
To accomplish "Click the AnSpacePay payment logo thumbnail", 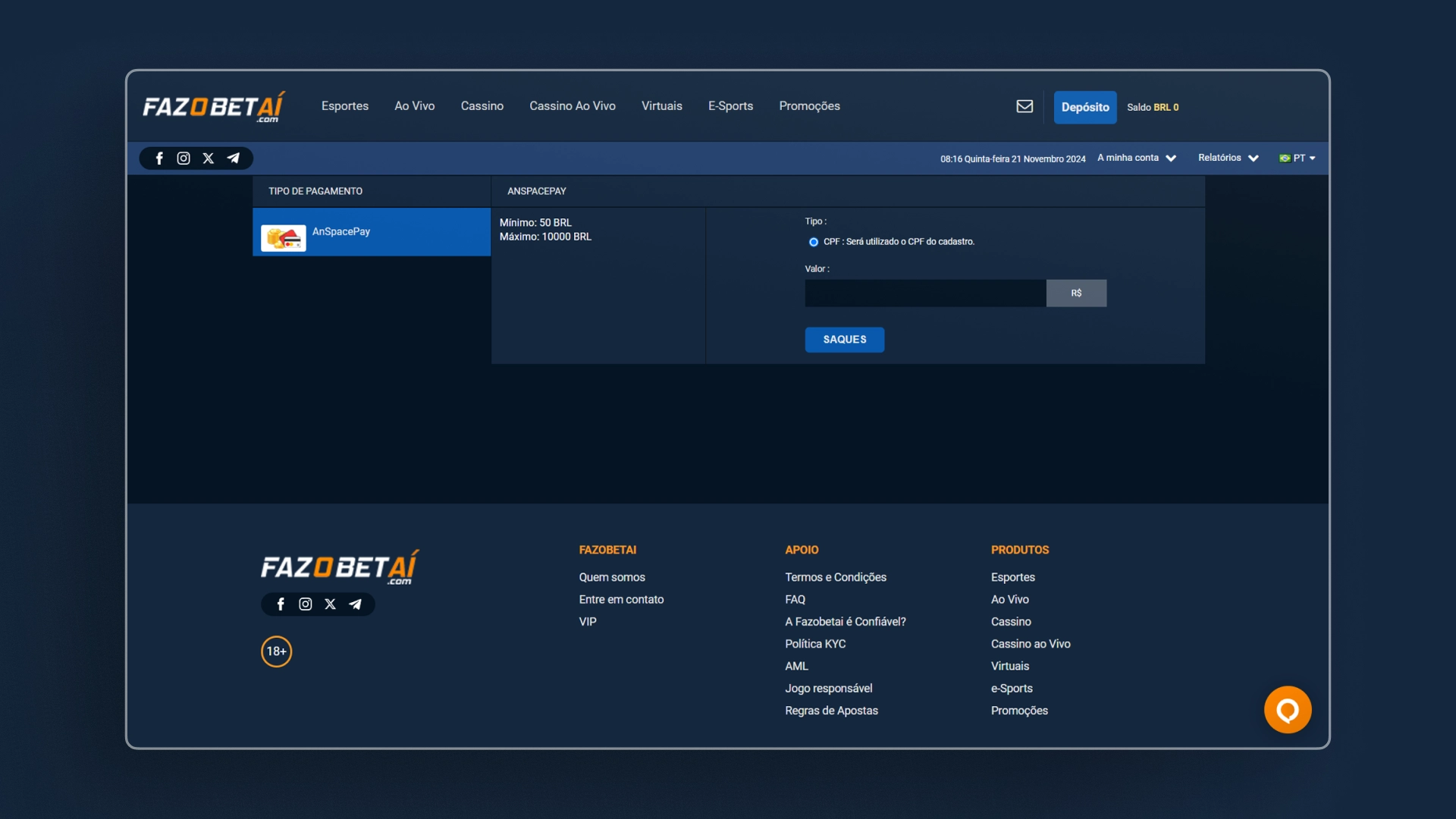I will [x=284, y=237].
